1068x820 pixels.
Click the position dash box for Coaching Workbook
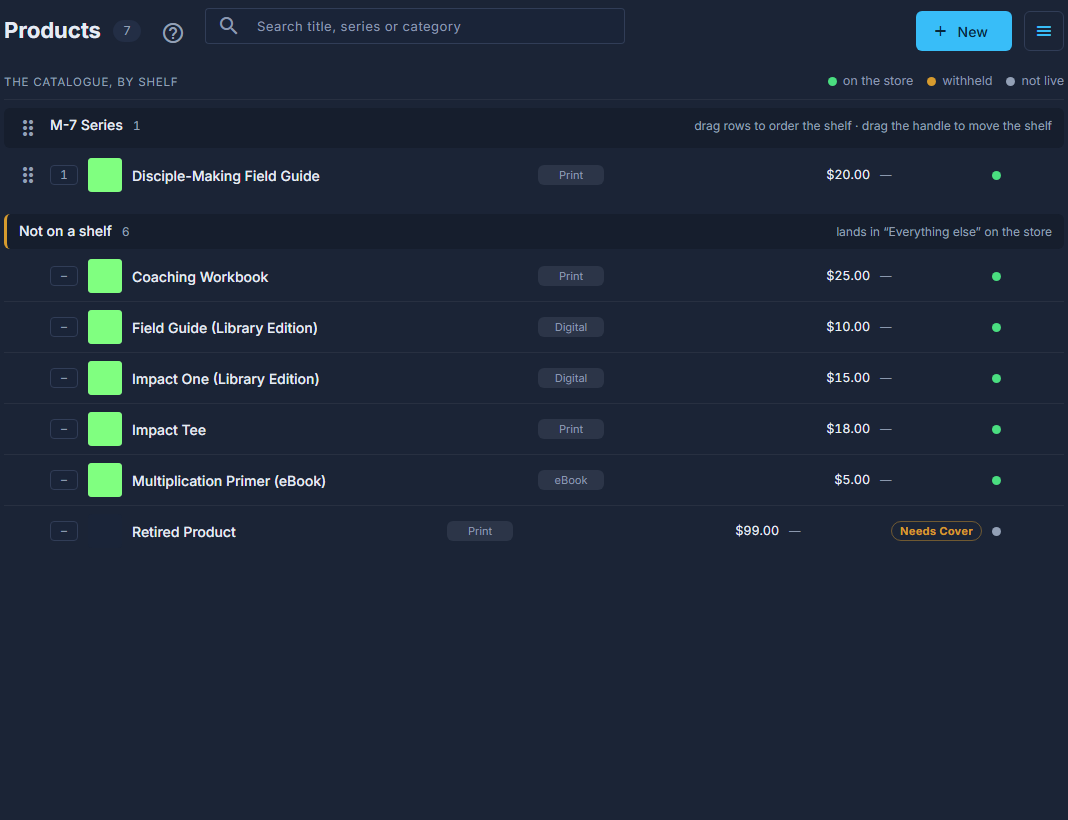64,276
